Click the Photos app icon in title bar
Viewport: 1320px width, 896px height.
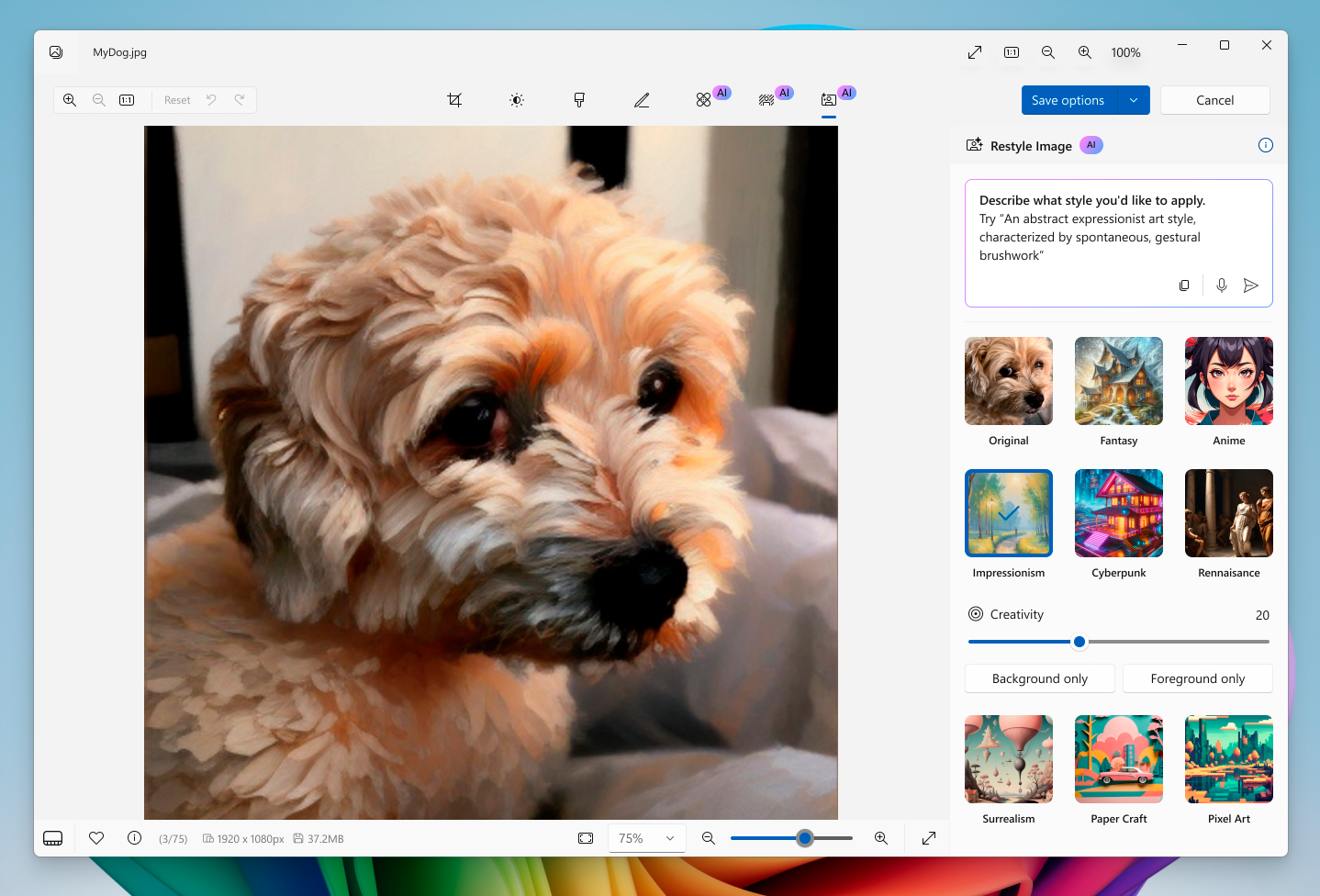(x=56, y=52)
